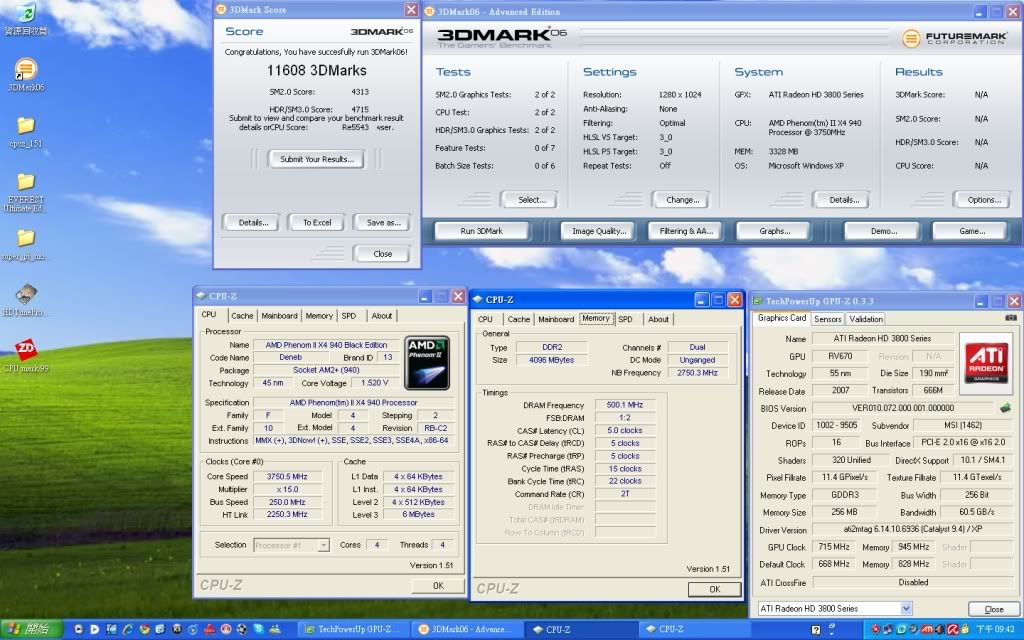Click OK in the CPU-Z Memory window
The width and height of the screenshot is (1024, 640).
point(714,589)
